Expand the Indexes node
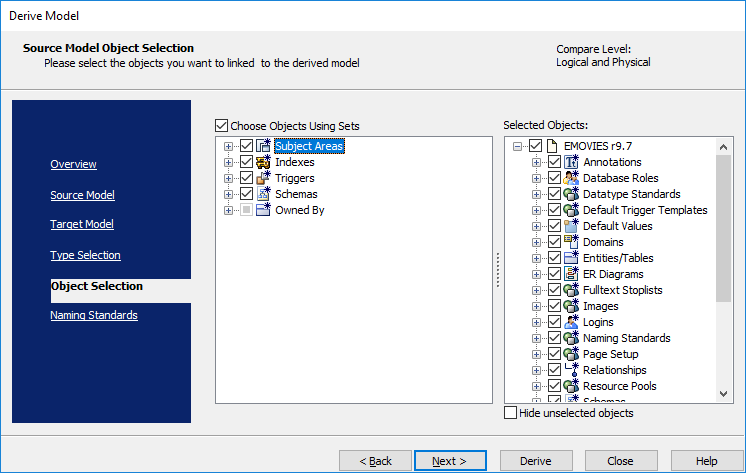This screenshot has height=473, width=746. tap(228, 162)
